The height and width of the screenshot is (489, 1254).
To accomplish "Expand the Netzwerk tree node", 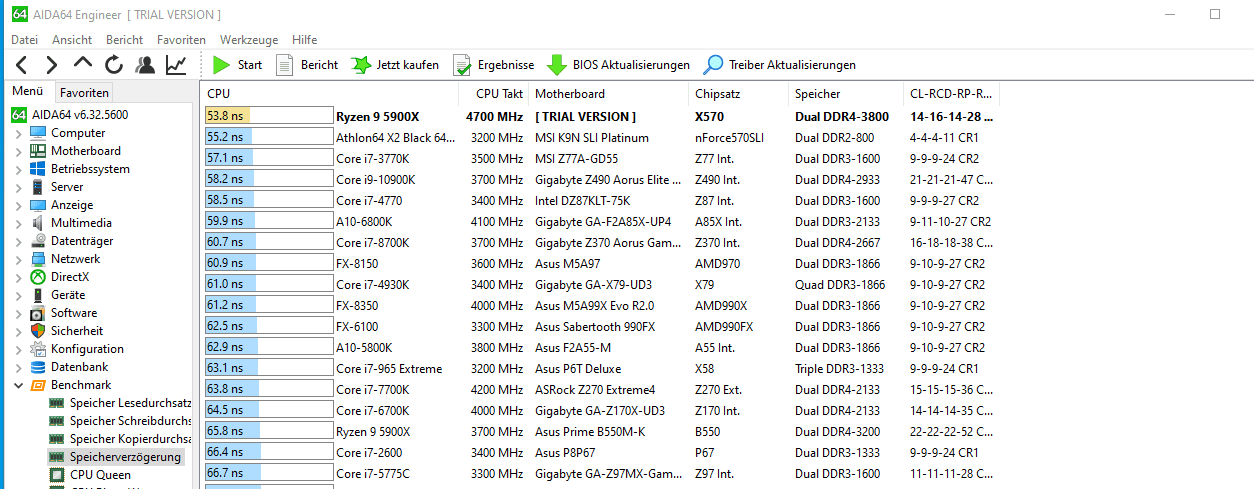I will 17,259.
